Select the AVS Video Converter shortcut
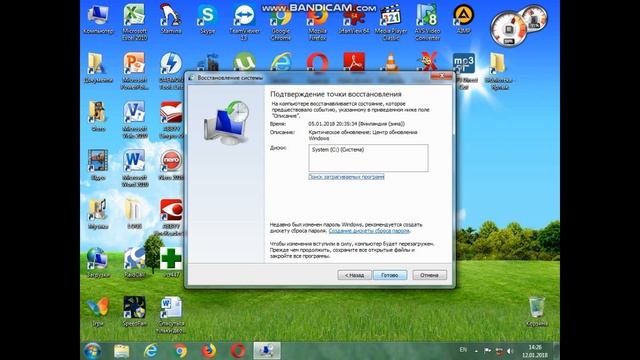 [427, 22]
